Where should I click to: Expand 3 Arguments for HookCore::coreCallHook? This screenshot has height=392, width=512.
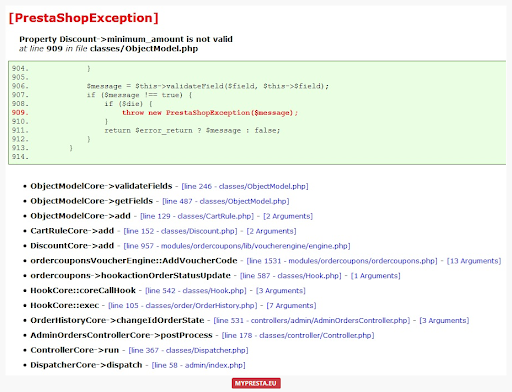click(x=281, y=291)
